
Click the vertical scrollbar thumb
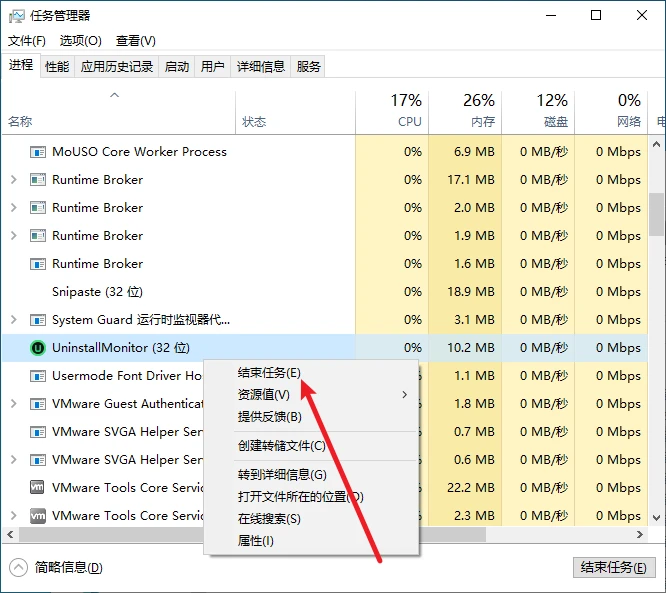656,215
